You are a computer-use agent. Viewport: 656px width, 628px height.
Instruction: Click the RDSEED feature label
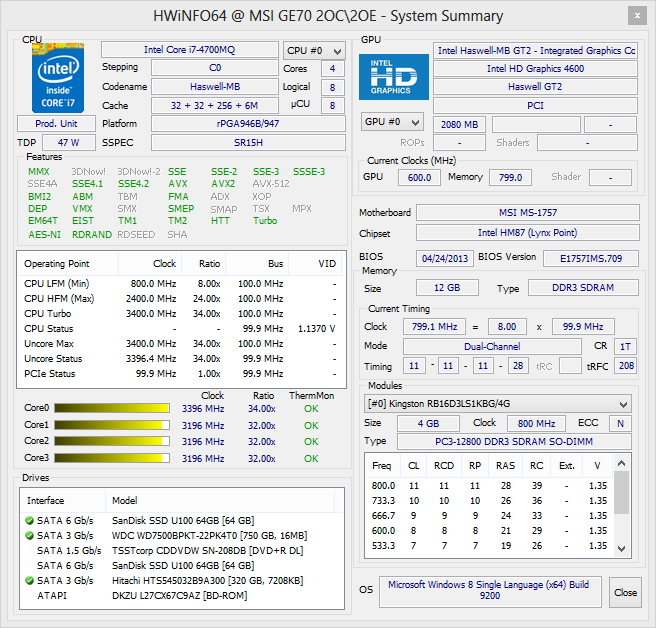click(x=136, y=235)
